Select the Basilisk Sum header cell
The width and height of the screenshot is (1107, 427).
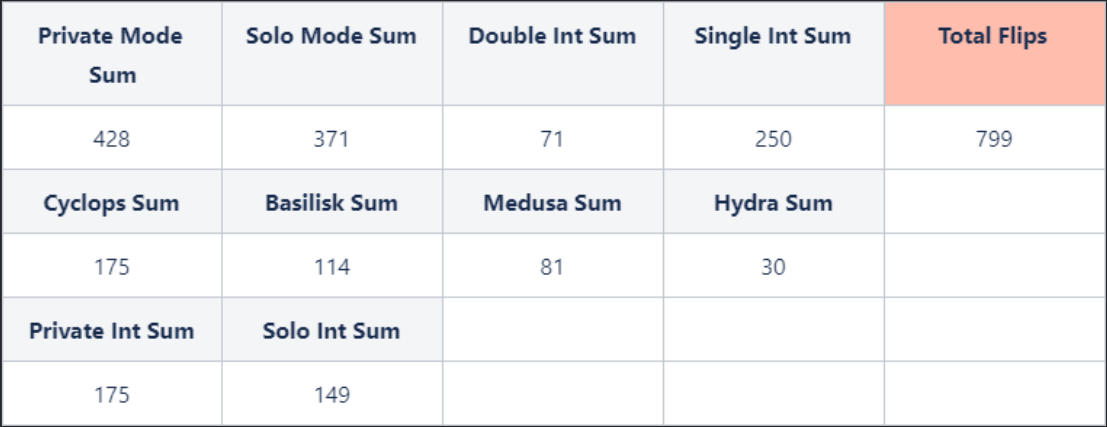[331, 203]
